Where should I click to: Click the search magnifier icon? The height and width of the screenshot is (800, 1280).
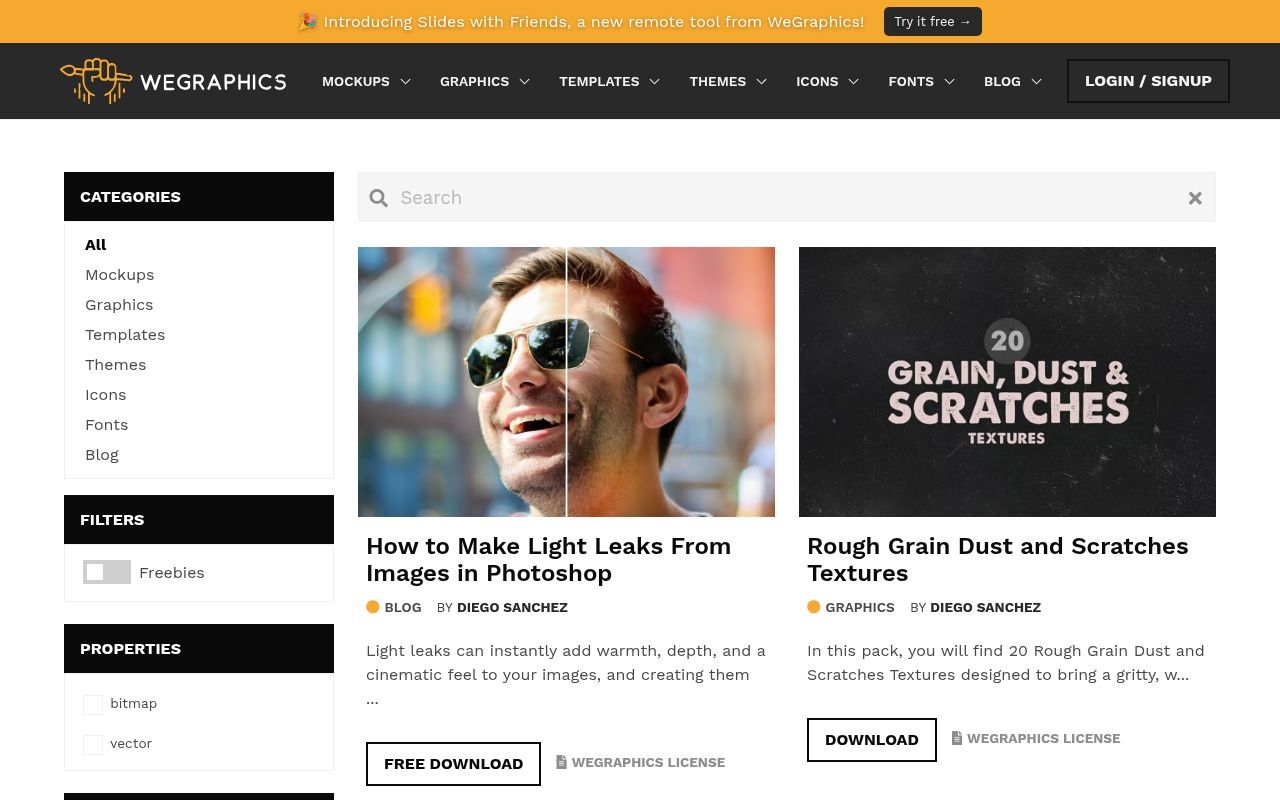coord(379,198)
